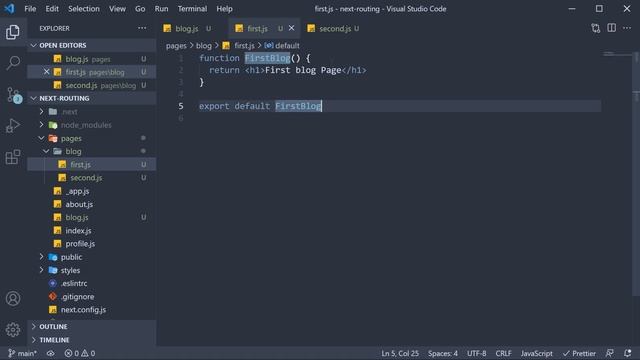Click the VS Code logo icon
The image size is (640, 360).
coord(9,9)
